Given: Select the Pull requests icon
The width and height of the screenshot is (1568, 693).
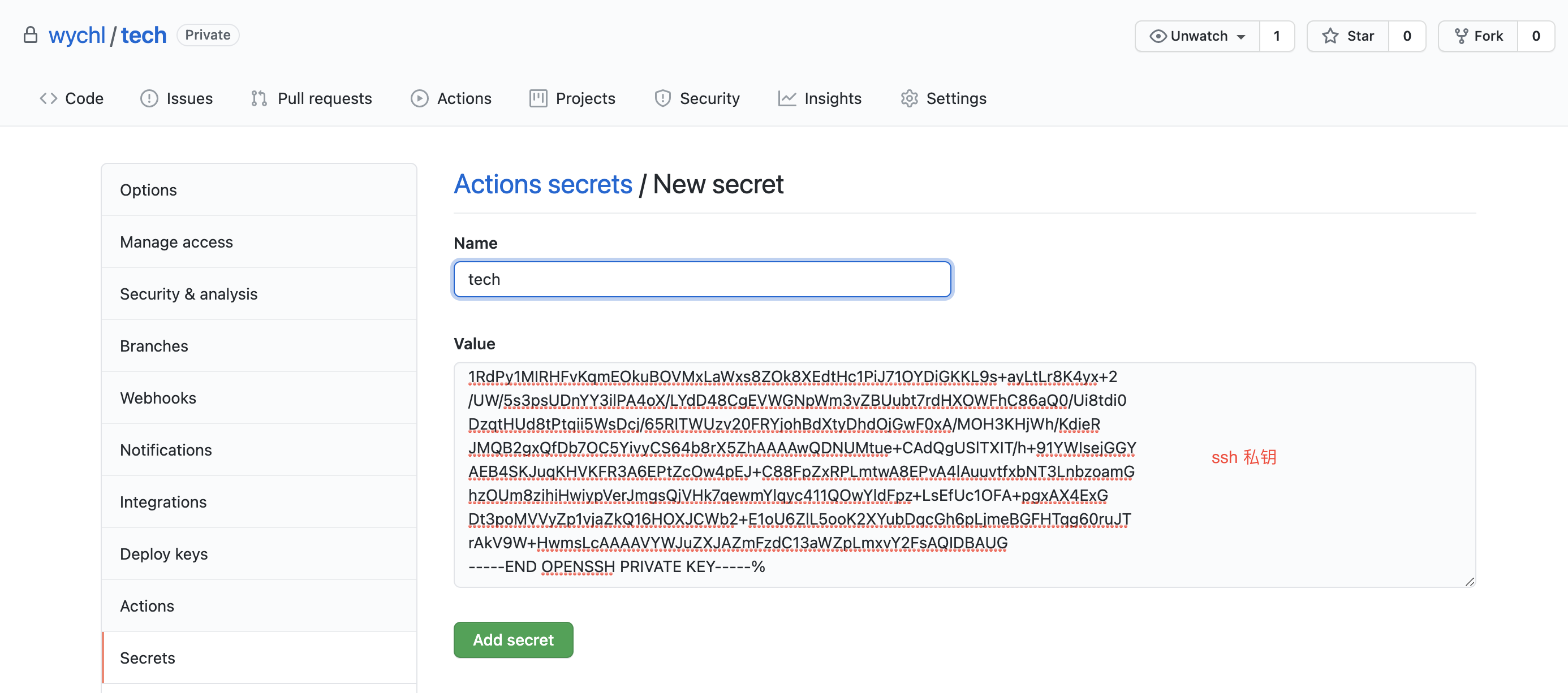Looking at the screenshot, I should (258, 98).
